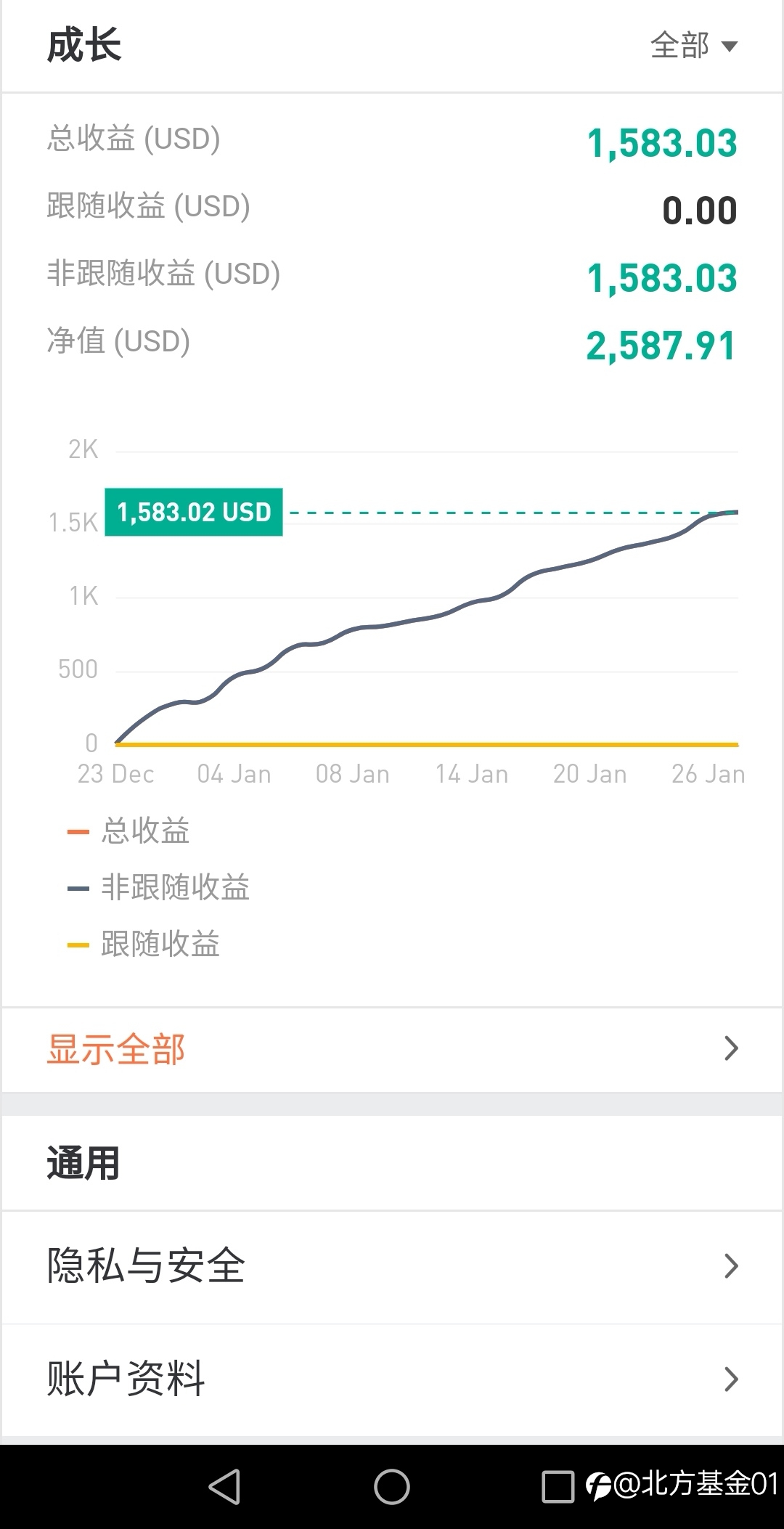Image resolution: width=784 pixels, height=1529 pixels.
Task: Open the 全部 time range dropdown
Action: [x=694, y=46]
